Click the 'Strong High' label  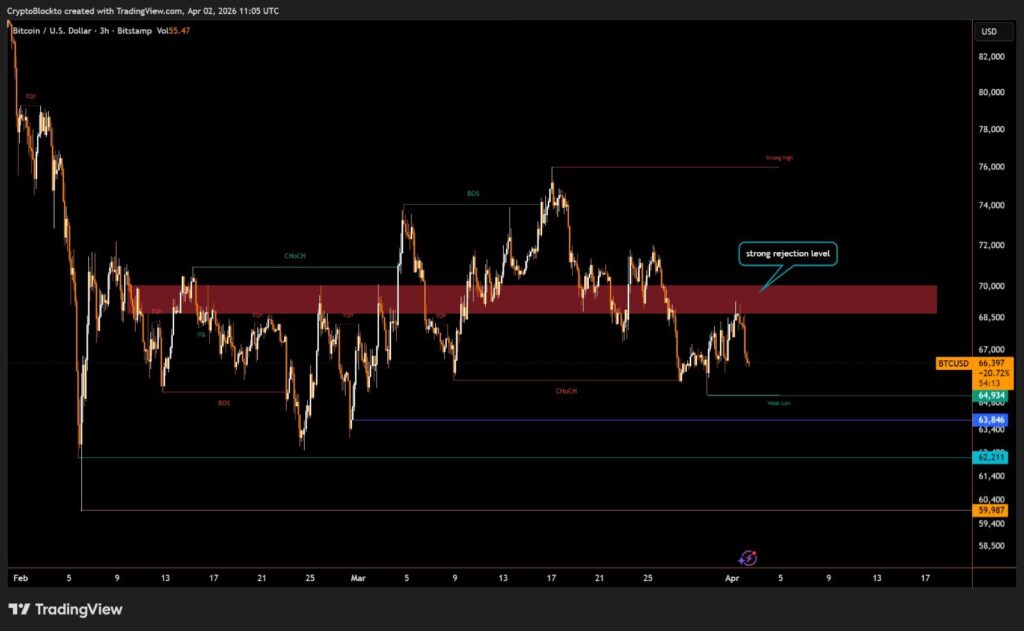point(779,158)
